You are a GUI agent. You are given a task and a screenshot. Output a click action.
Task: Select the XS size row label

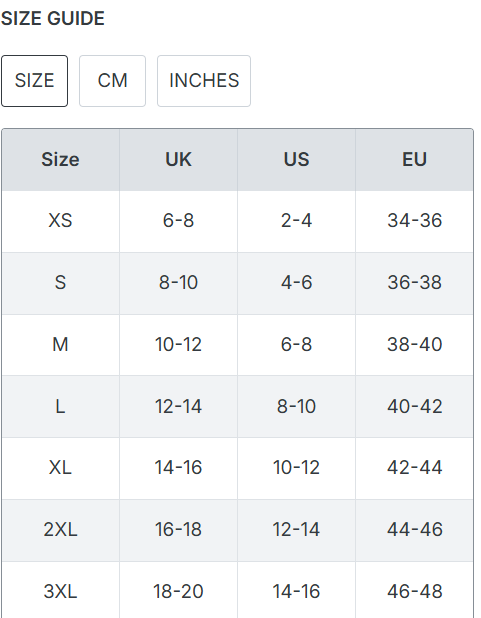click(x=60, y=221)
